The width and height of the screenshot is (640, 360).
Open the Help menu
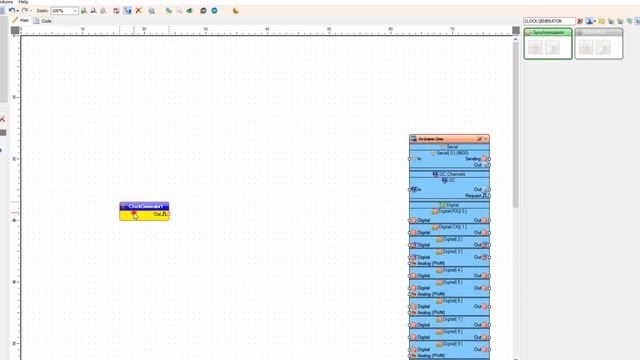(x=23, y=2)
